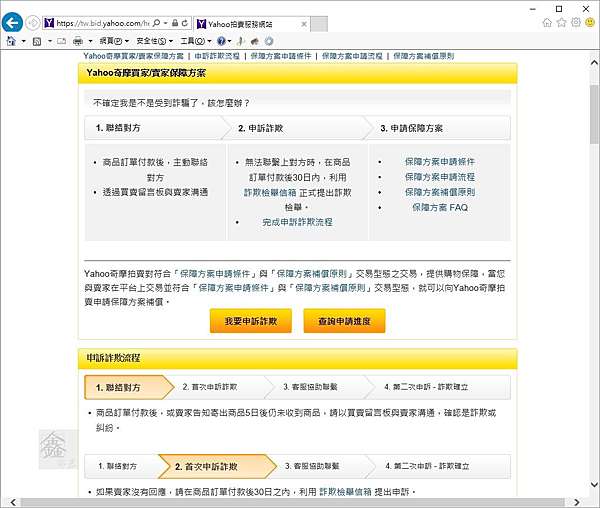Click 我要申訴詐欺 orange button
The height and width of the screenshot is (508, 600).
(251, 321)
